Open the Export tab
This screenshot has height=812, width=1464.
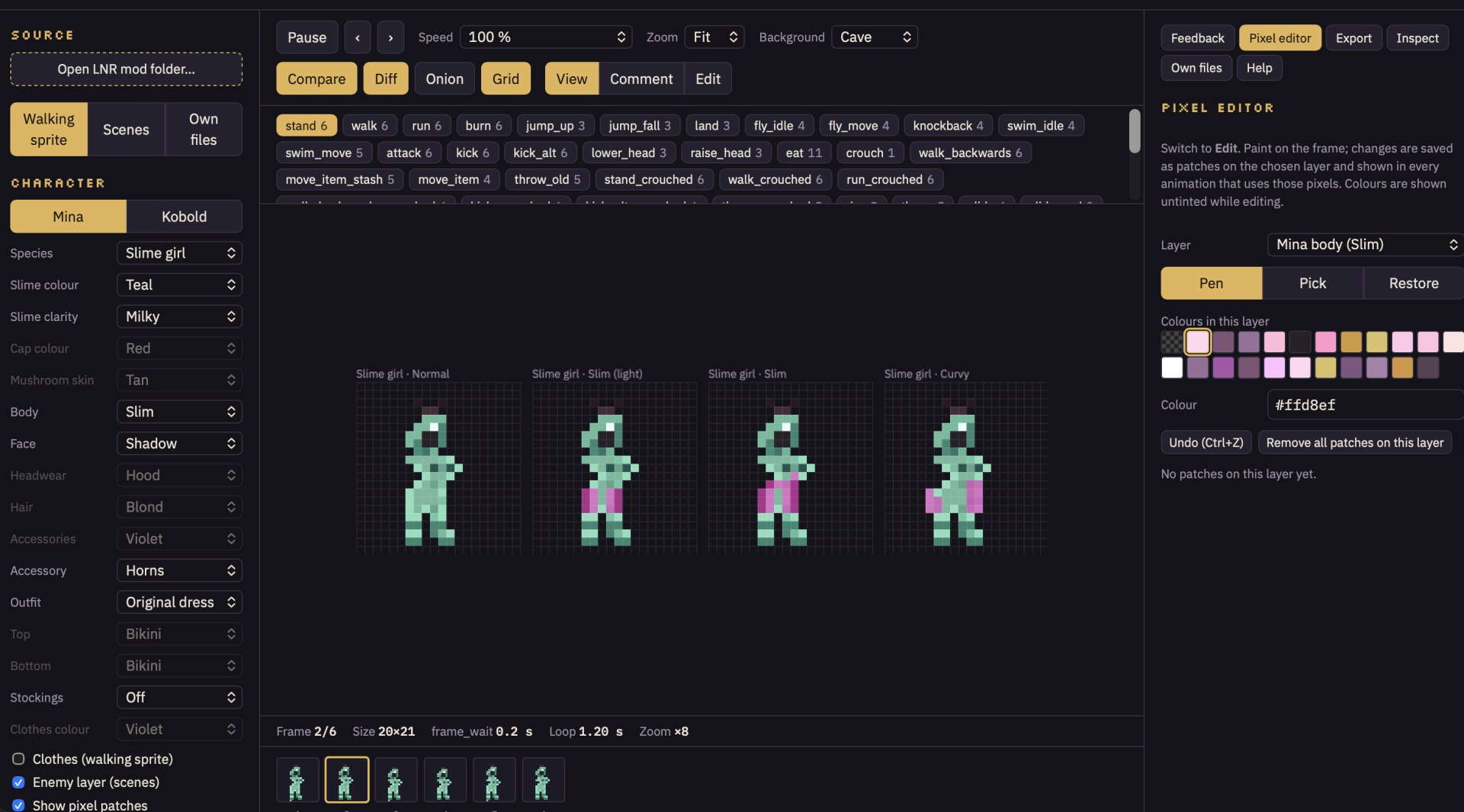(x=1353, y=38)
